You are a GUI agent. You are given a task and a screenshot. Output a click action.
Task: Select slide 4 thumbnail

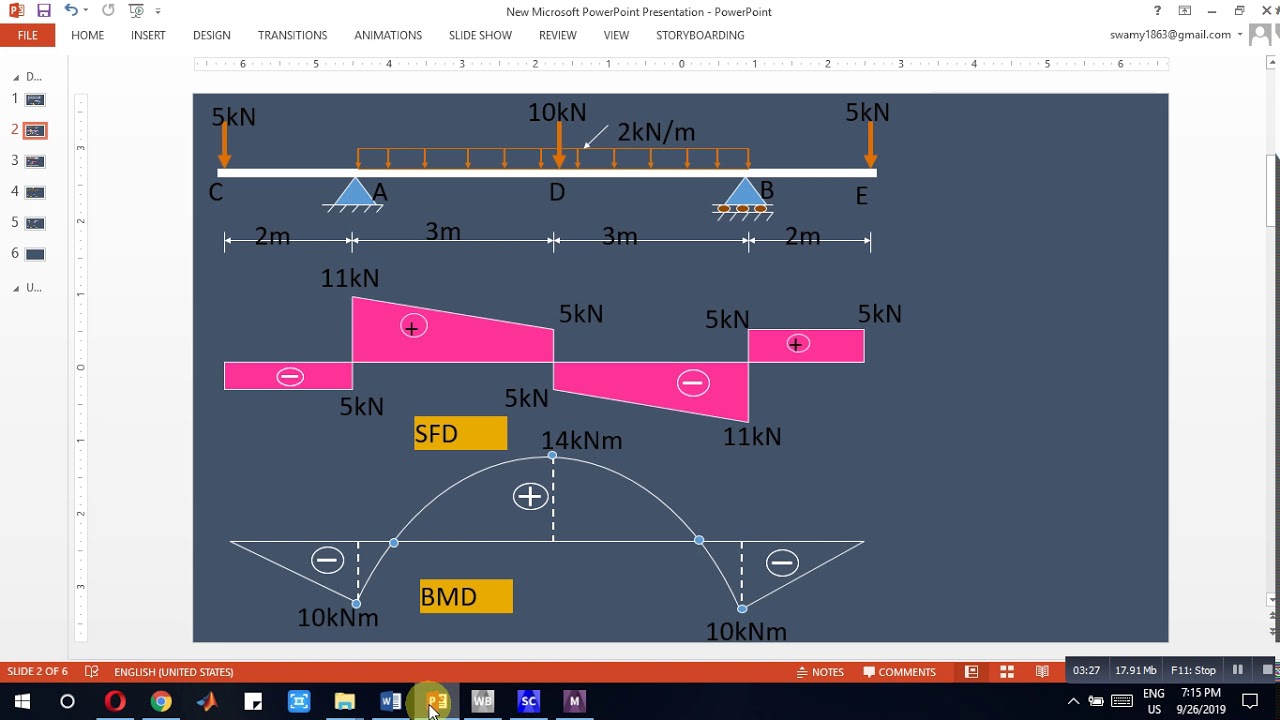point(35,192)
